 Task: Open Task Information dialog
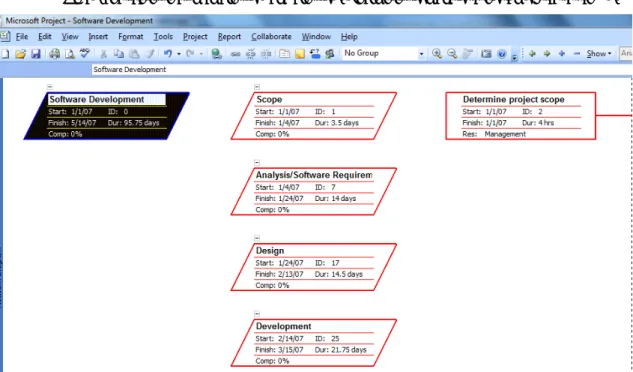click(284, 53)
